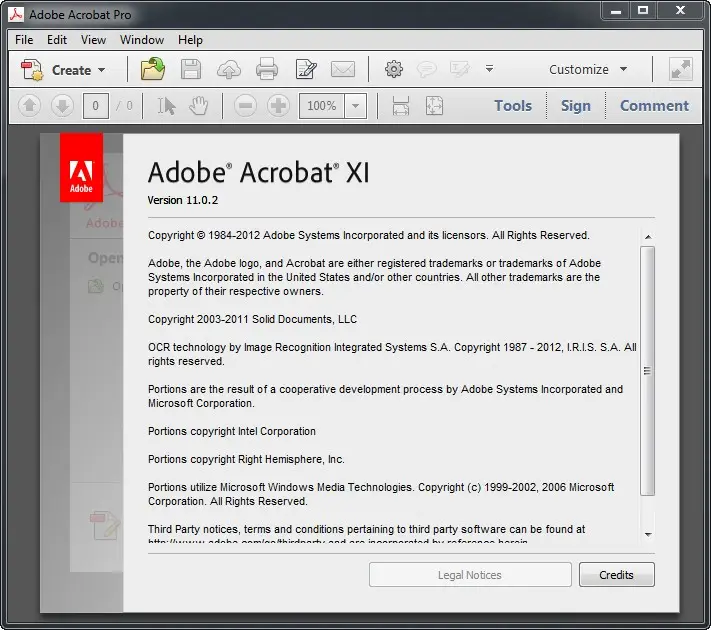
Task: Open the Window menu
Action: point(142,40)
